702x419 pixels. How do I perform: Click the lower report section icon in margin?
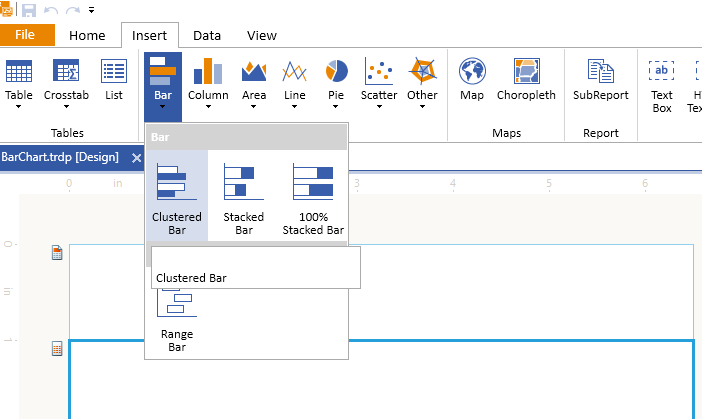[57, 349]
